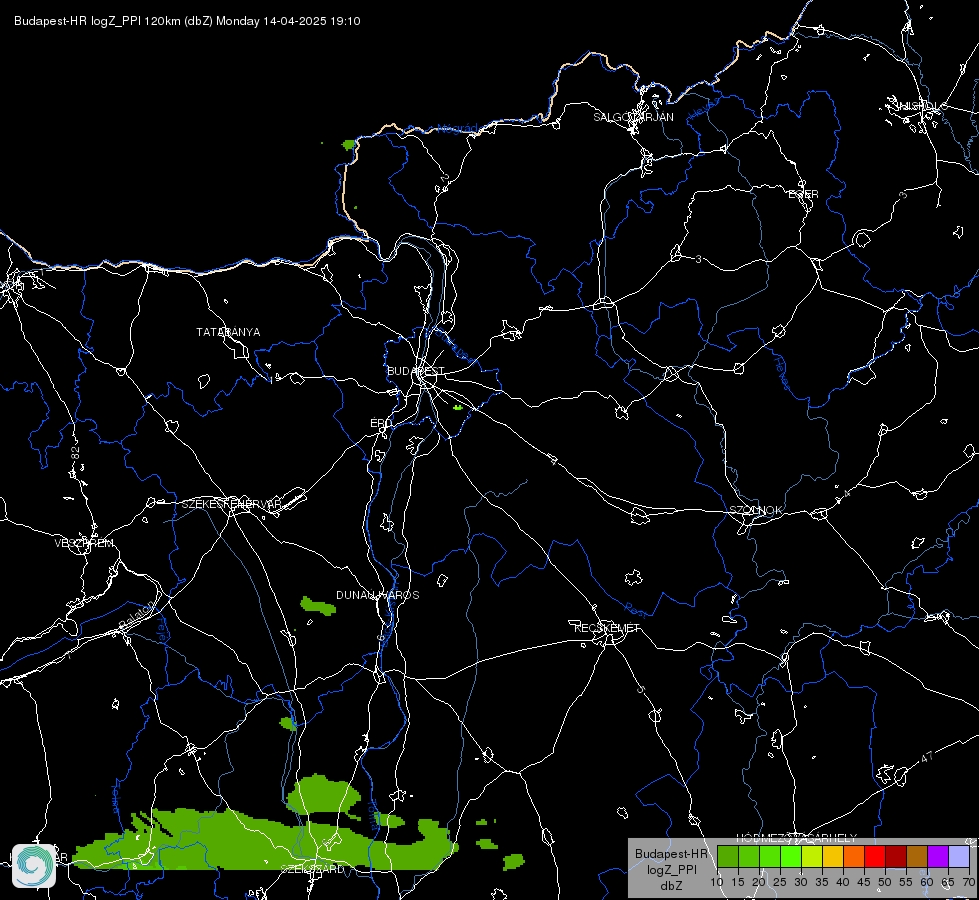This screenshot has width=979, height=900.
Task: Click the swirl logo icon at bottom left
Action: coord(34,866)
